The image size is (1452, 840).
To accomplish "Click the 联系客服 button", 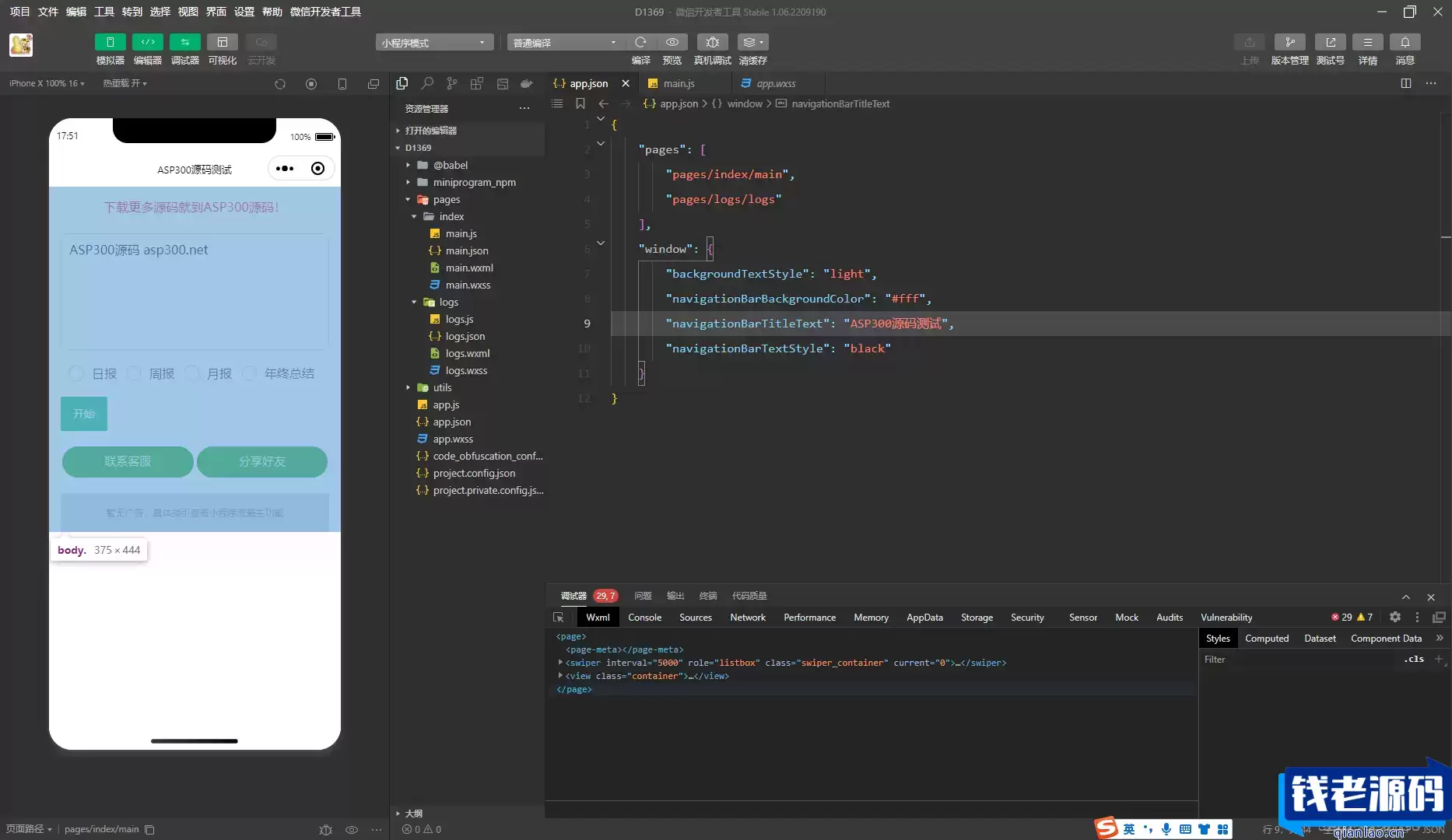I will click(128, 461).
